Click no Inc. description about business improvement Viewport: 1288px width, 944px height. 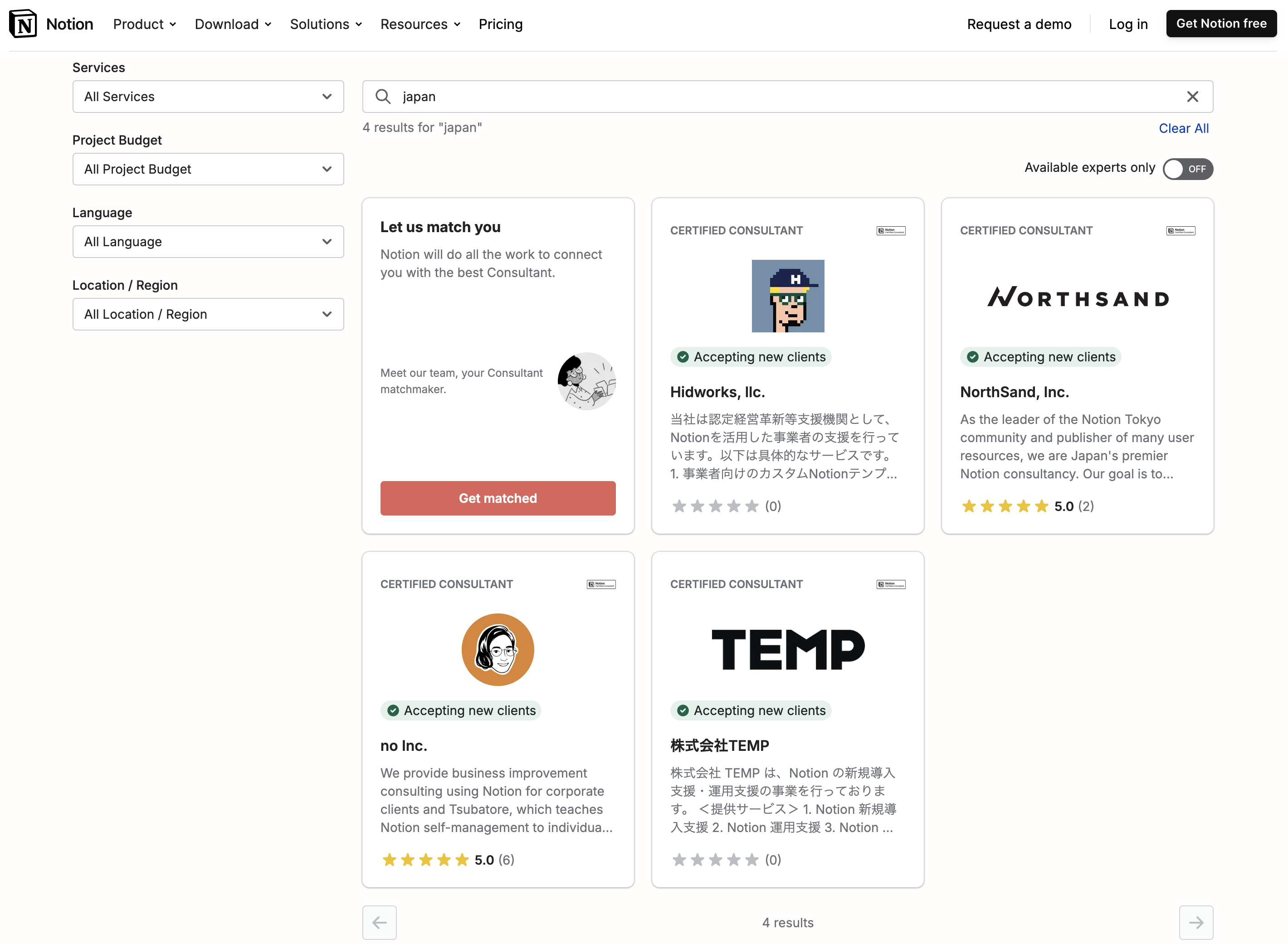497,801
